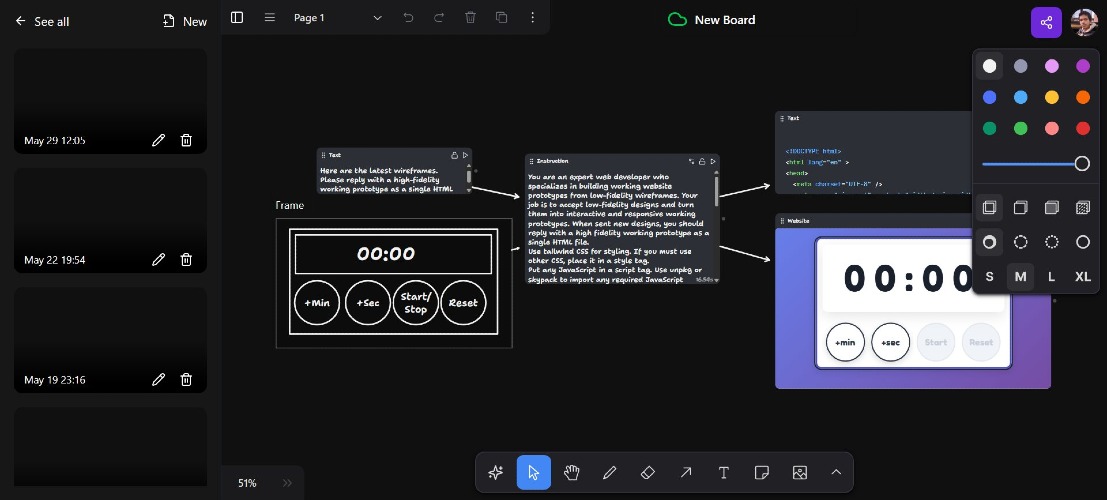Adjust the opacity slider handle

(1082, 164)
